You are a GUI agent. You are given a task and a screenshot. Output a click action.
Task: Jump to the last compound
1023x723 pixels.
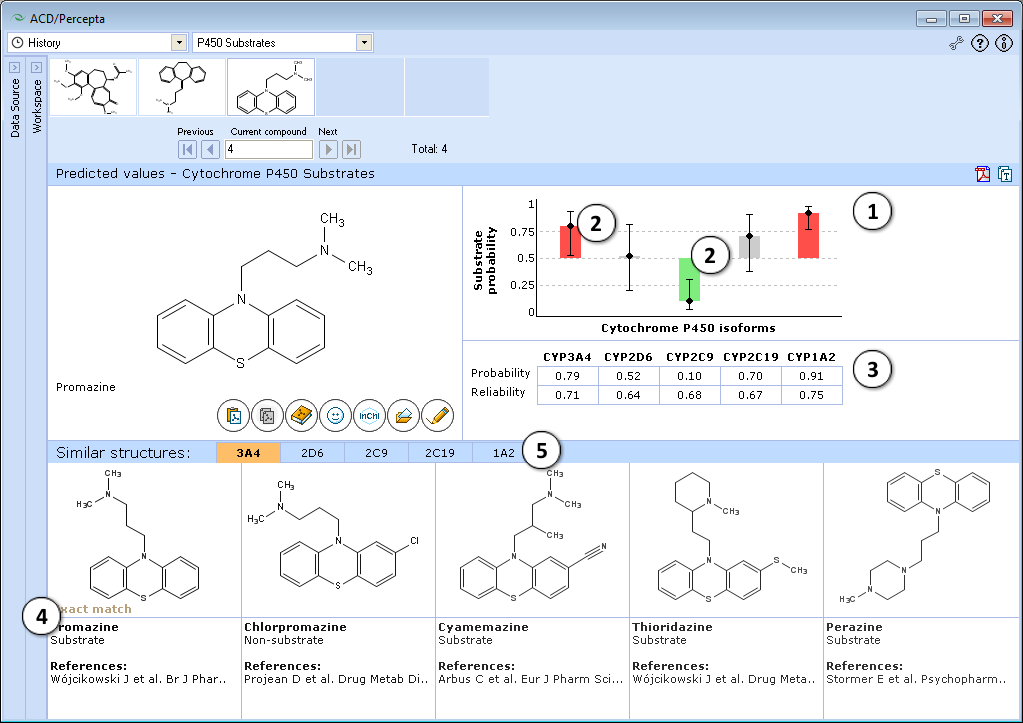point(352,149)
